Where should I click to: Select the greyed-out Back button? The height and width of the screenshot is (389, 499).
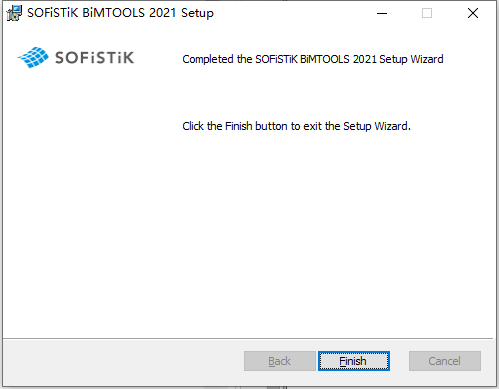point(280,361)
